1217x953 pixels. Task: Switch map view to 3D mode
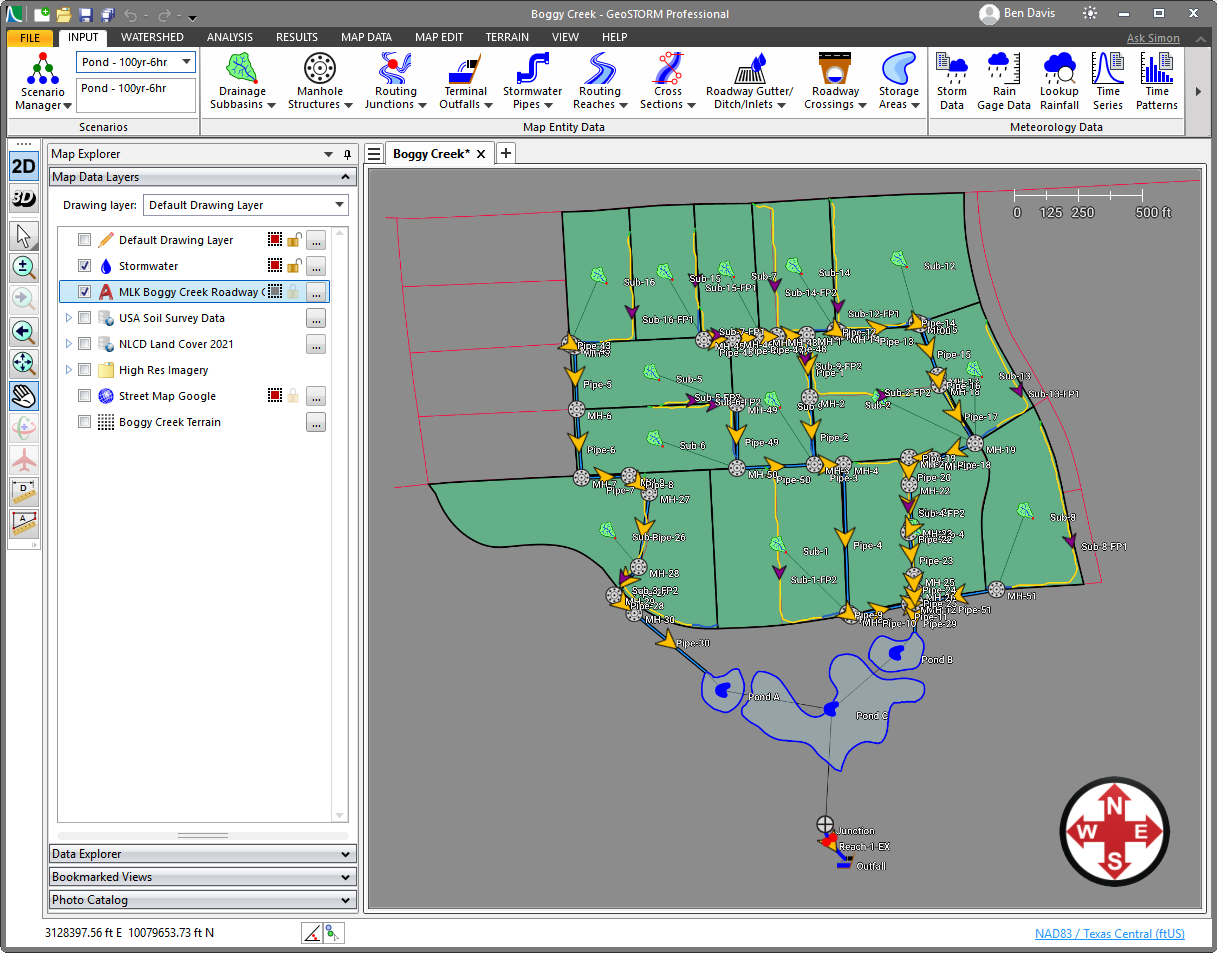pos(22,198)
